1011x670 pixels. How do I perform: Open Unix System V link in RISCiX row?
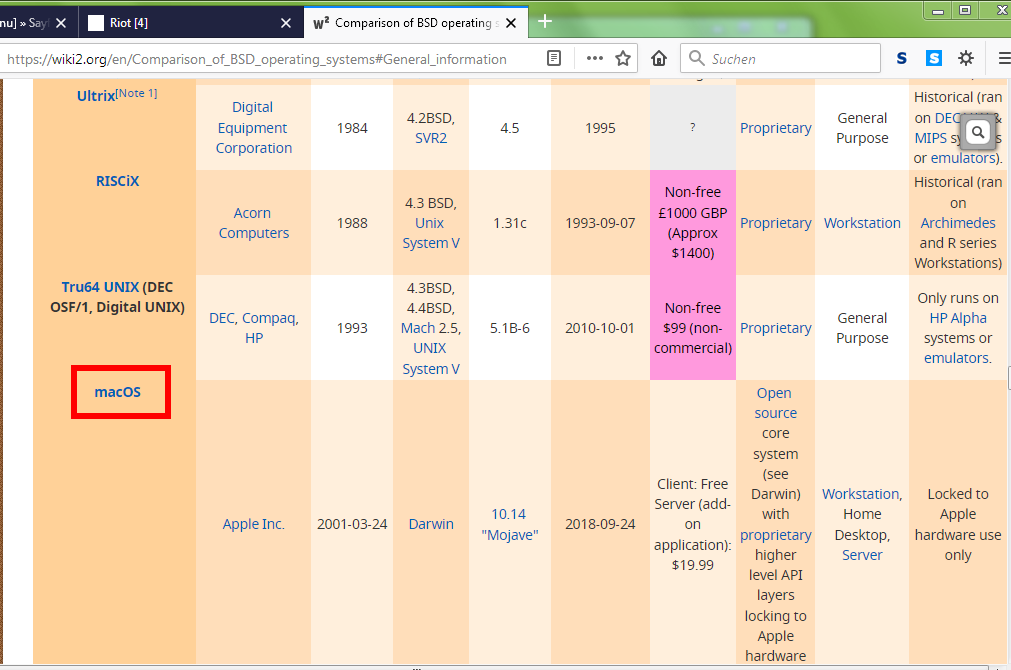coord(431,233)
